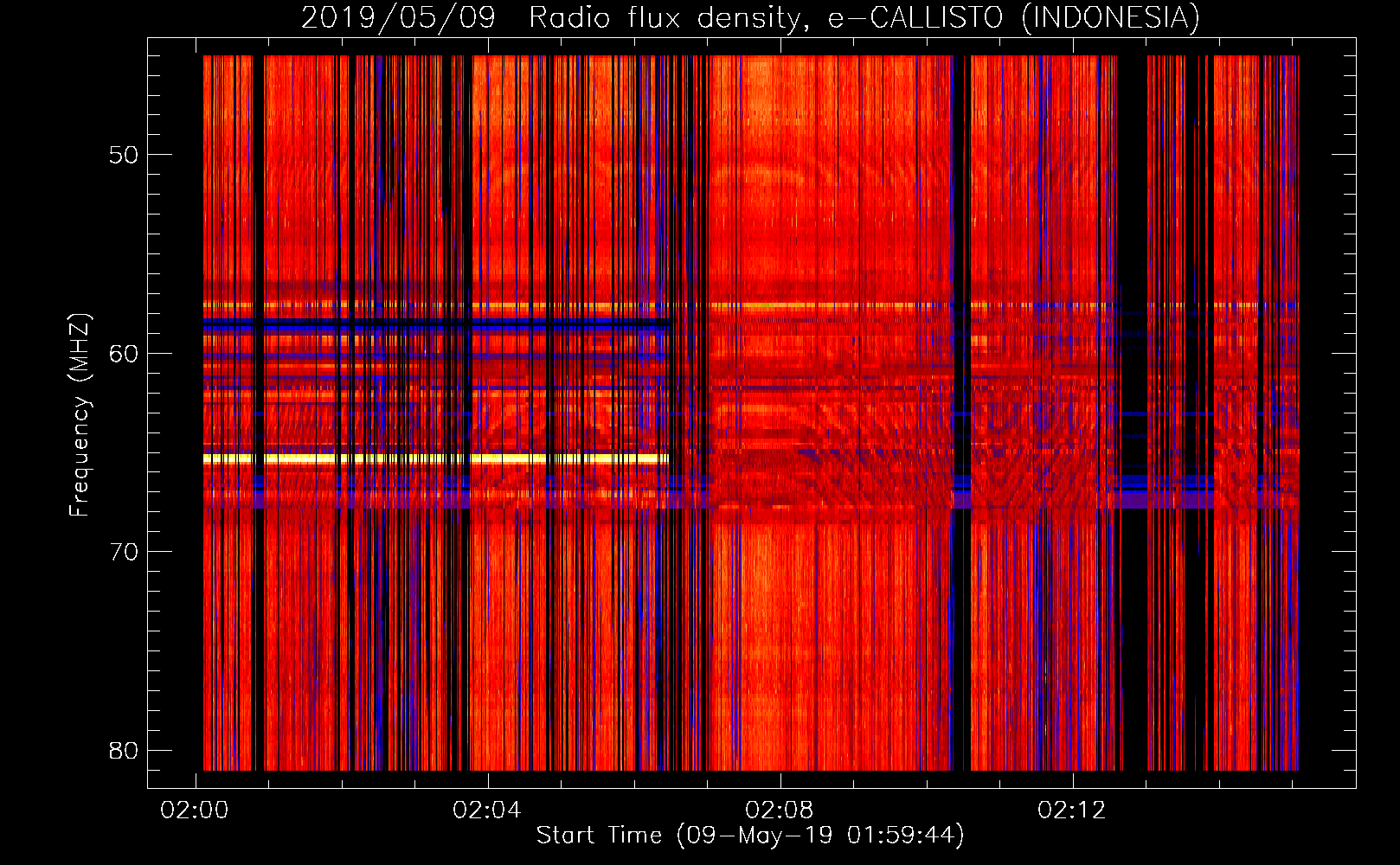Click the 02:00 time tick label
This screenshot has width=1400, height=865.
pyautogui.click(x=195, y=811)
